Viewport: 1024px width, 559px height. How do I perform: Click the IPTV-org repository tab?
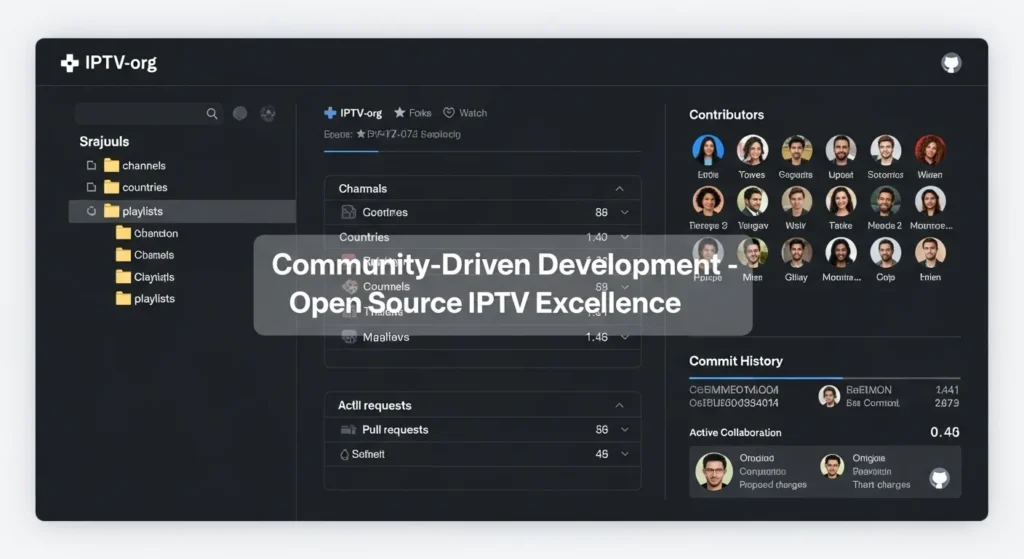(x=353, y=113)
